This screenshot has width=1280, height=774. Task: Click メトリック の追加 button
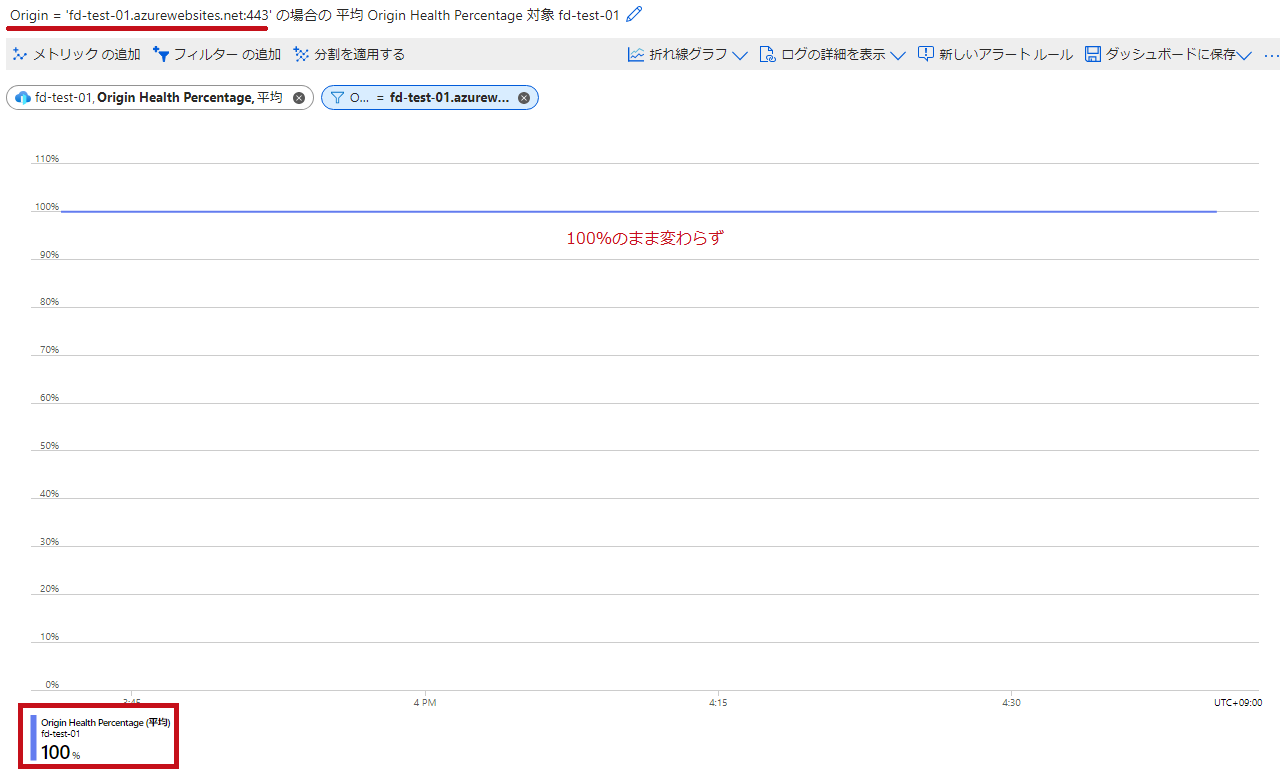click(x=77, y=54)
